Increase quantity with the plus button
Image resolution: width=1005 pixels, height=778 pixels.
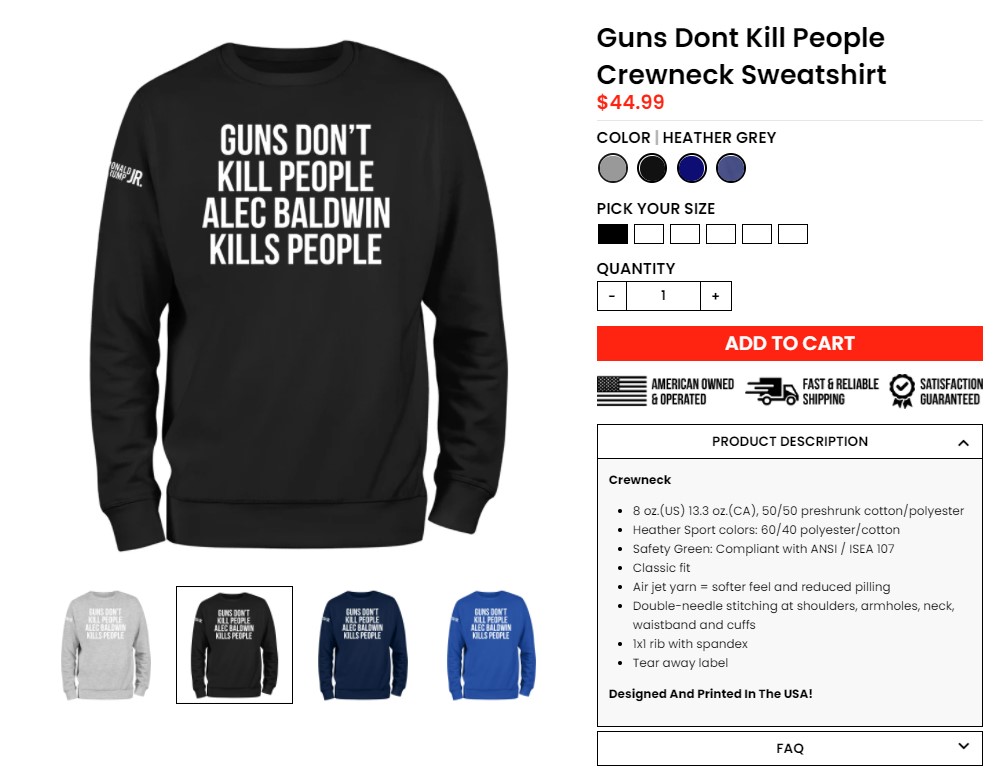[x=715, y=296]
